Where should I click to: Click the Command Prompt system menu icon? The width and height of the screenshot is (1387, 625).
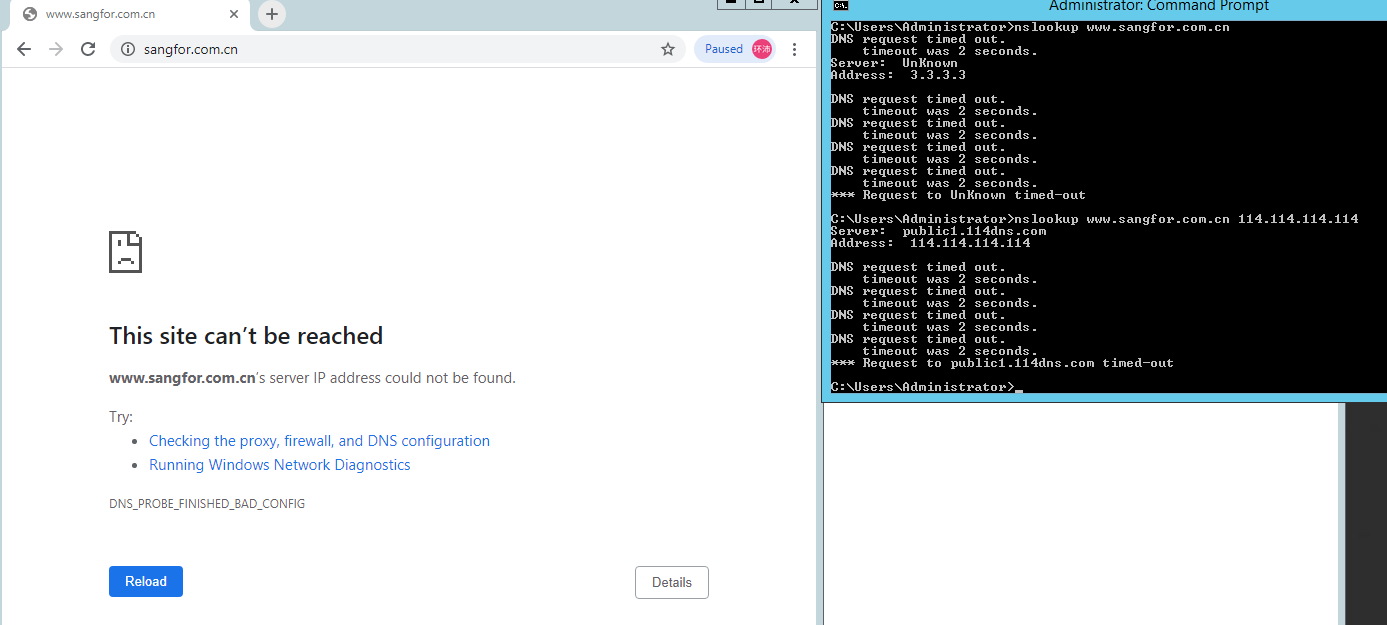tap(841, 6)
